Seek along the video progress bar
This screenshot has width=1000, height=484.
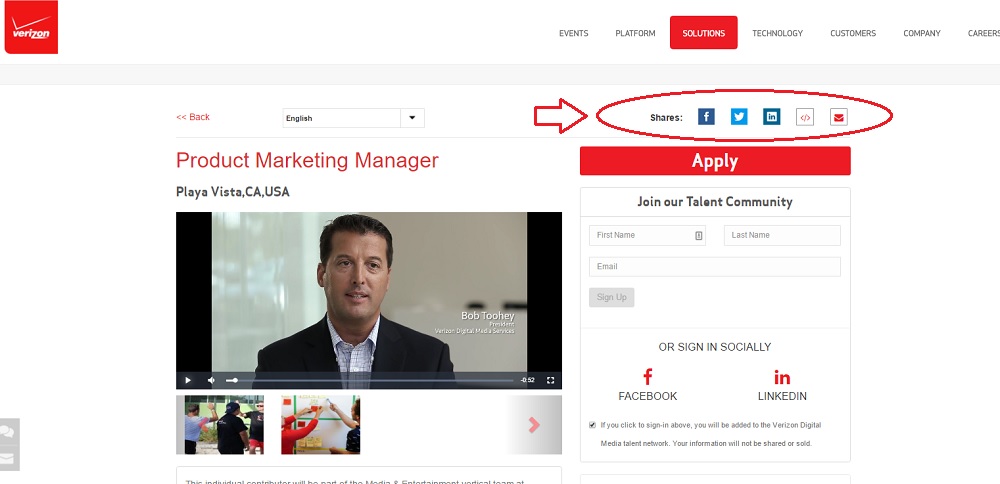(376, 380)
